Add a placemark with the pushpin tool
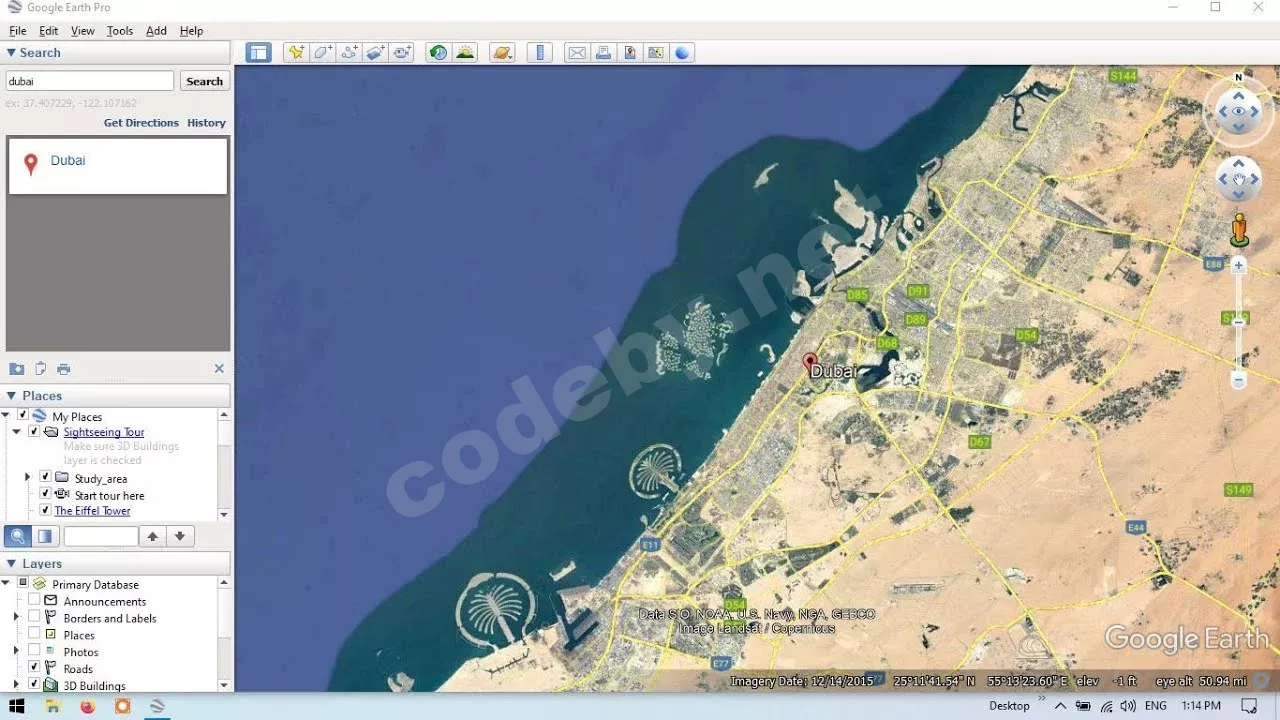Screen dimensions: 1280x720 coord(295,53)
